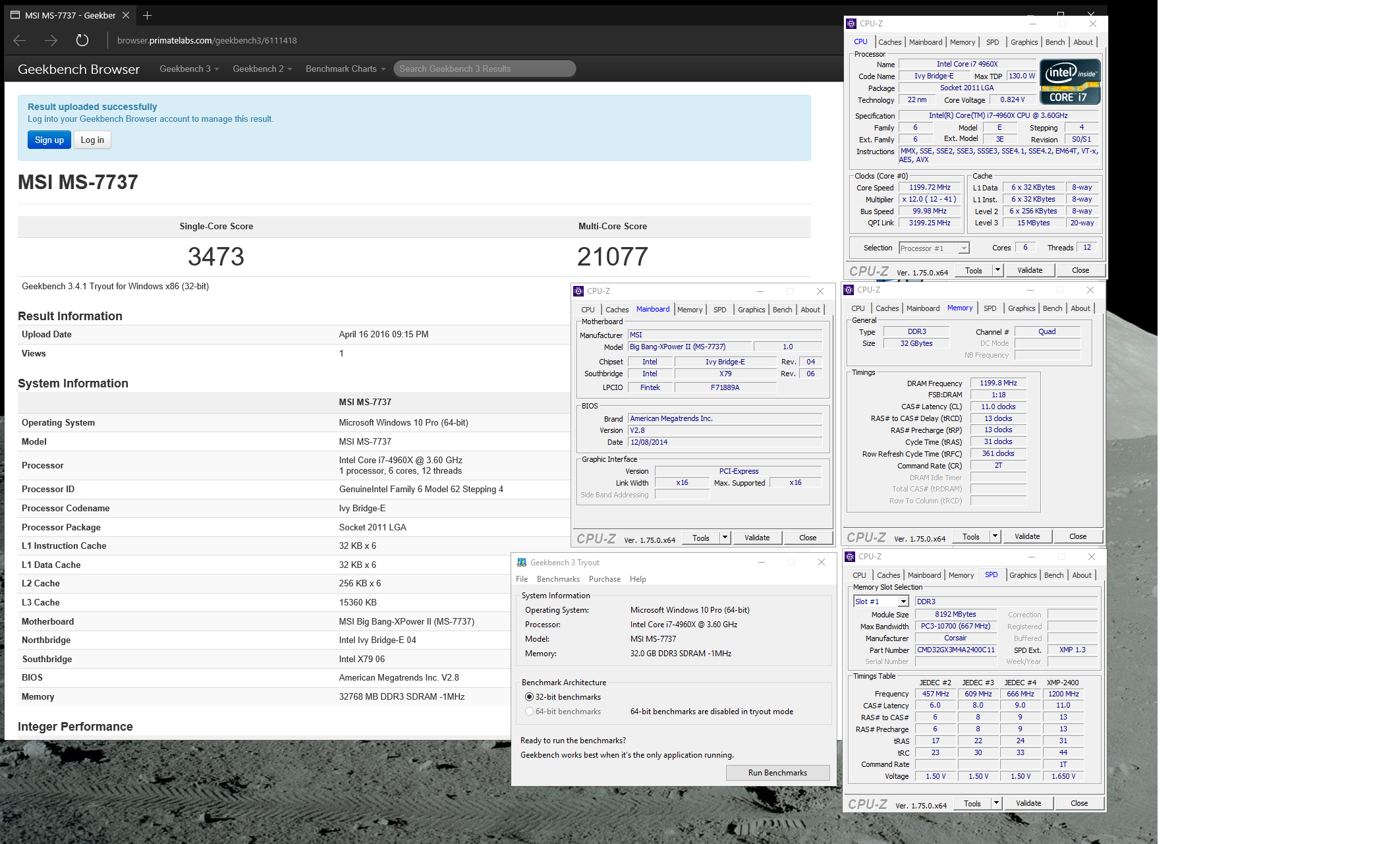Click Max Bandwidth PC3-10700 value

tap(955, 626)
